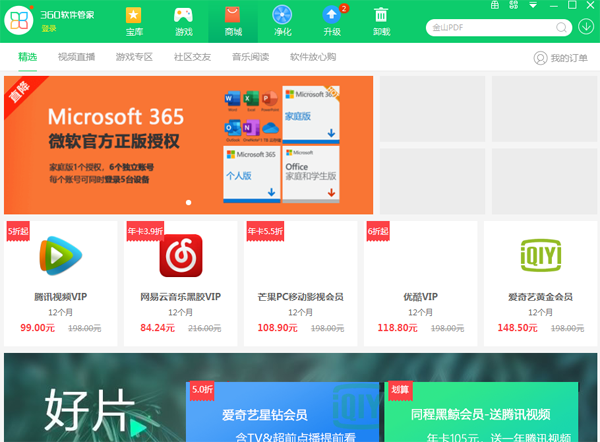Click the 148.50元 price on 爱奇艺黄金会员

[x=517, y=328]
